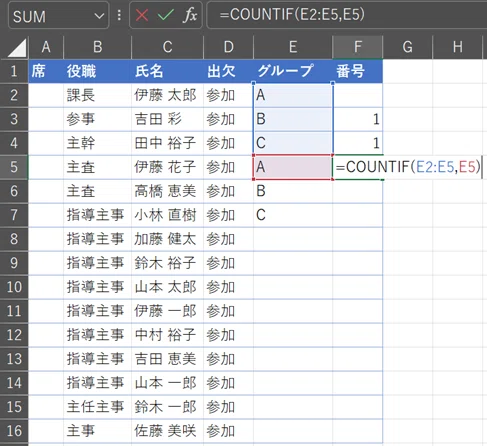Screen dimensions: 487x446
Task: Select row 5 header
Action: click(14, 167)
